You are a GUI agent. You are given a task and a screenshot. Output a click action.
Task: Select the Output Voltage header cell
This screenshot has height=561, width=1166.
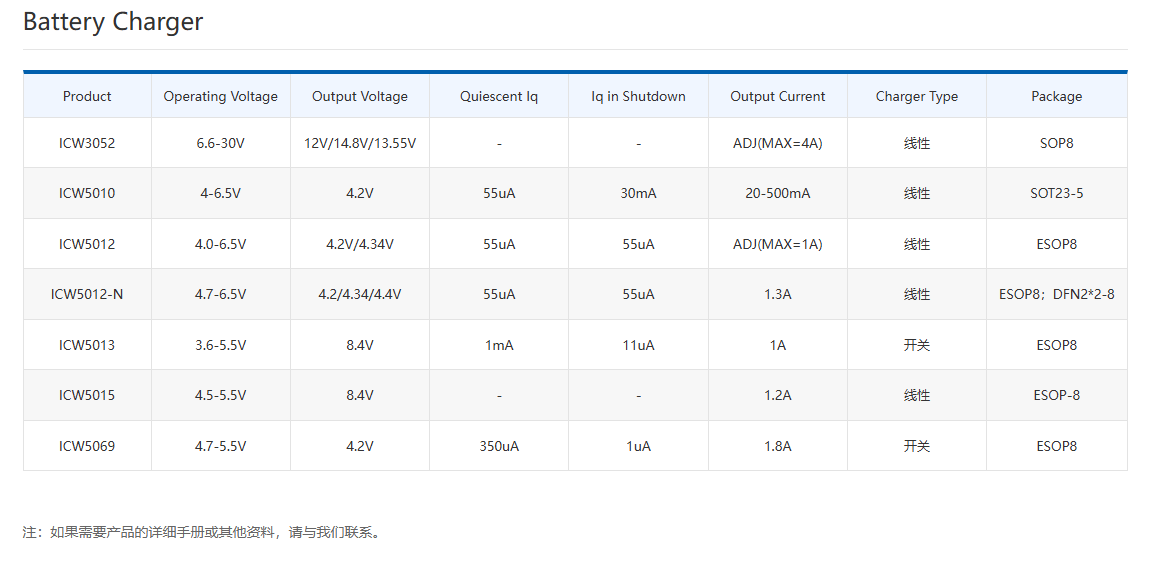coord(360,96)
